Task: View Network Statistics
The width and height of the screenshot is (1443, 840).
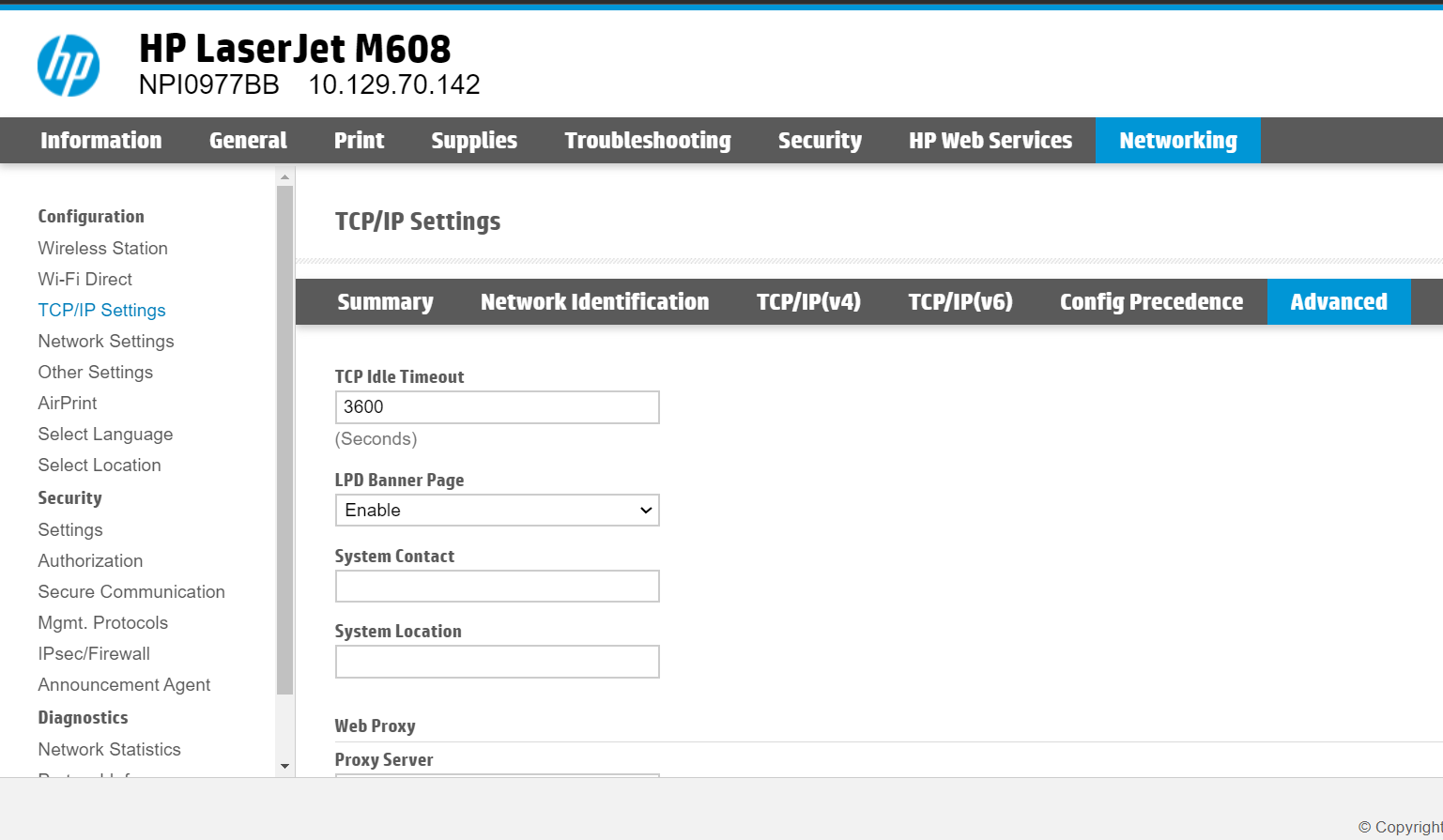Action: click(109, 749)
